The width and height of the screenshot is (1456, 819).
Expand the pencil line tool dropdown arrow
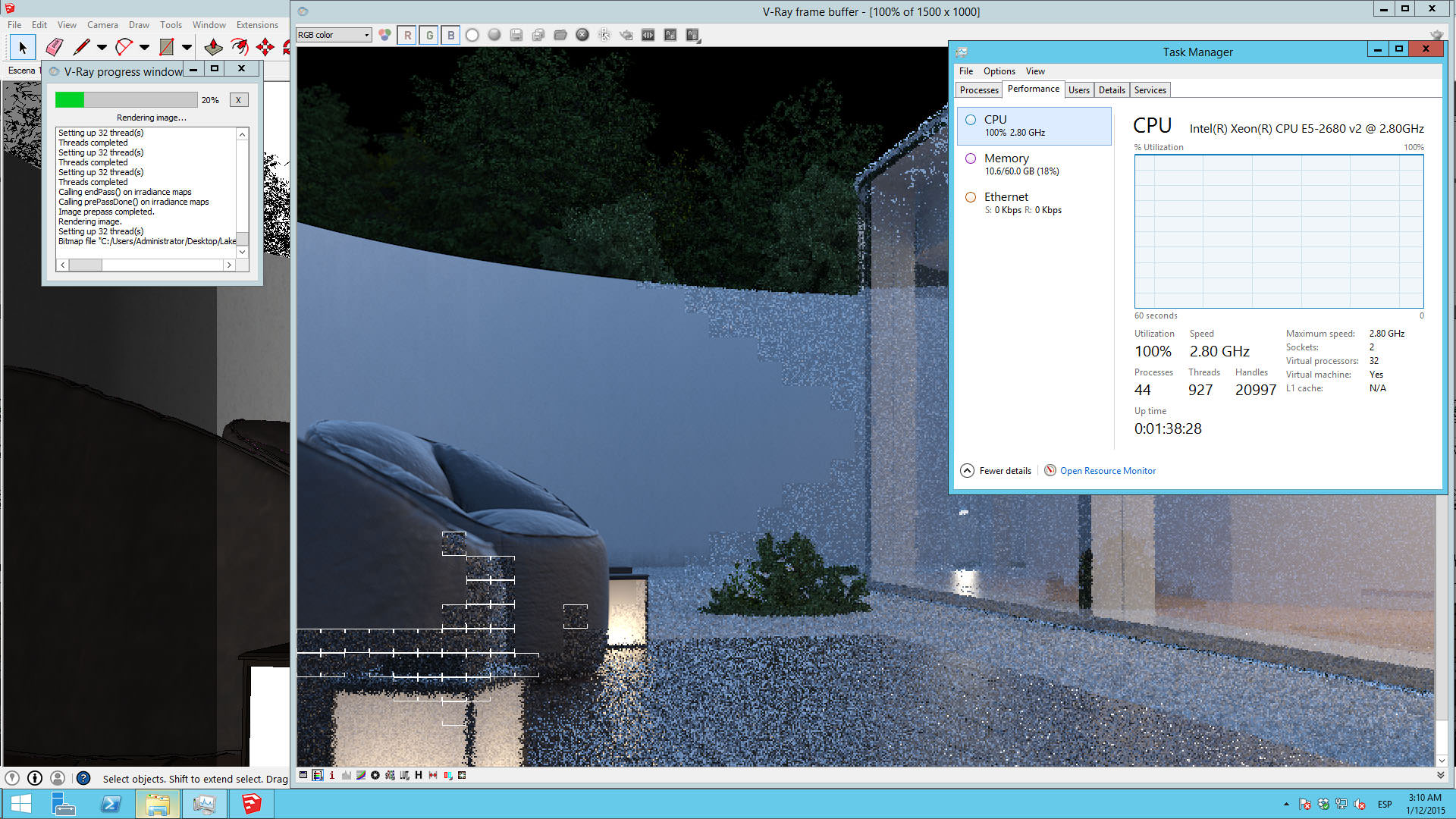pos(102,47)
